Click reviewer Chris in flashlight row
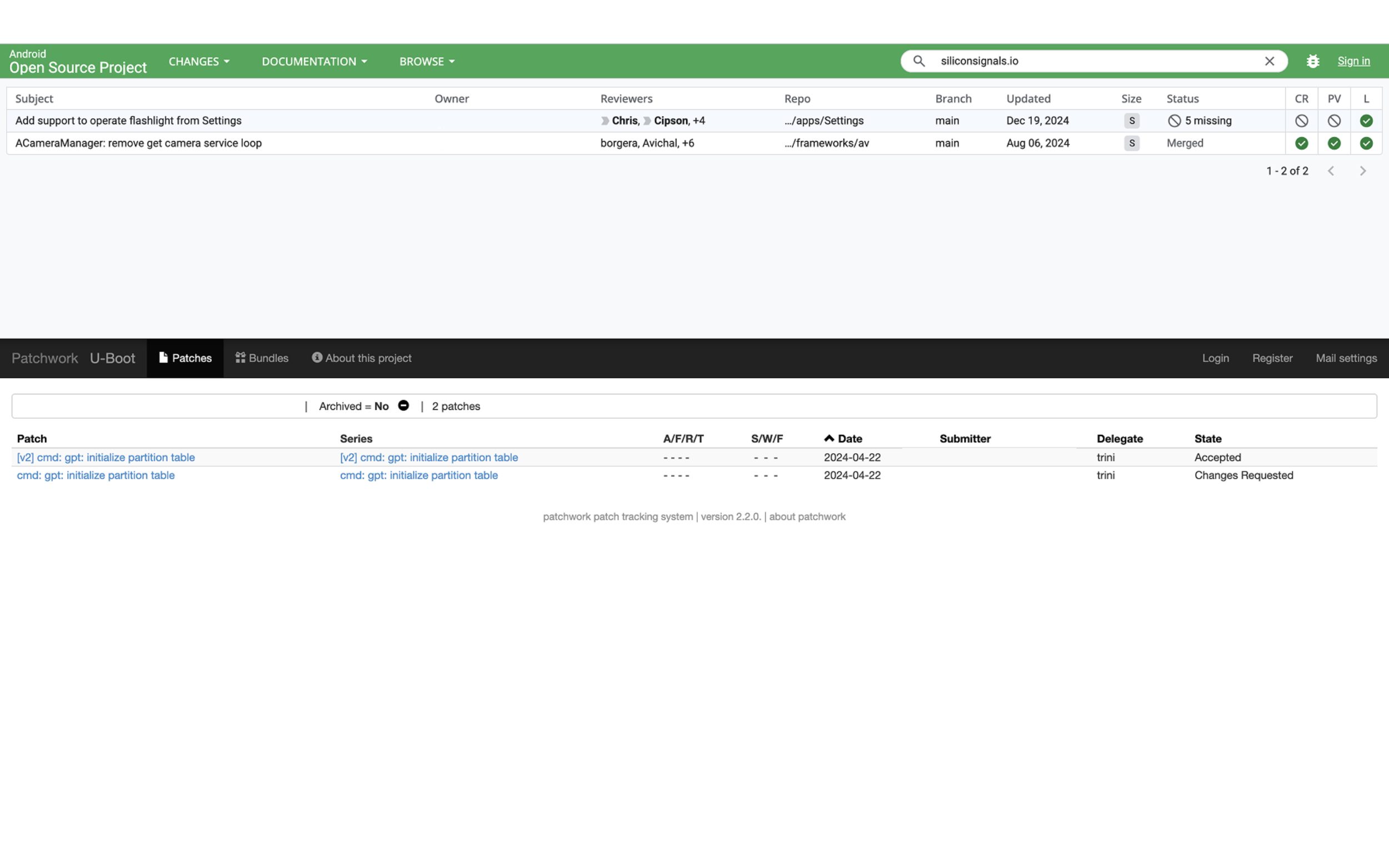The image size is (1389, 868). tap(624, 121)
